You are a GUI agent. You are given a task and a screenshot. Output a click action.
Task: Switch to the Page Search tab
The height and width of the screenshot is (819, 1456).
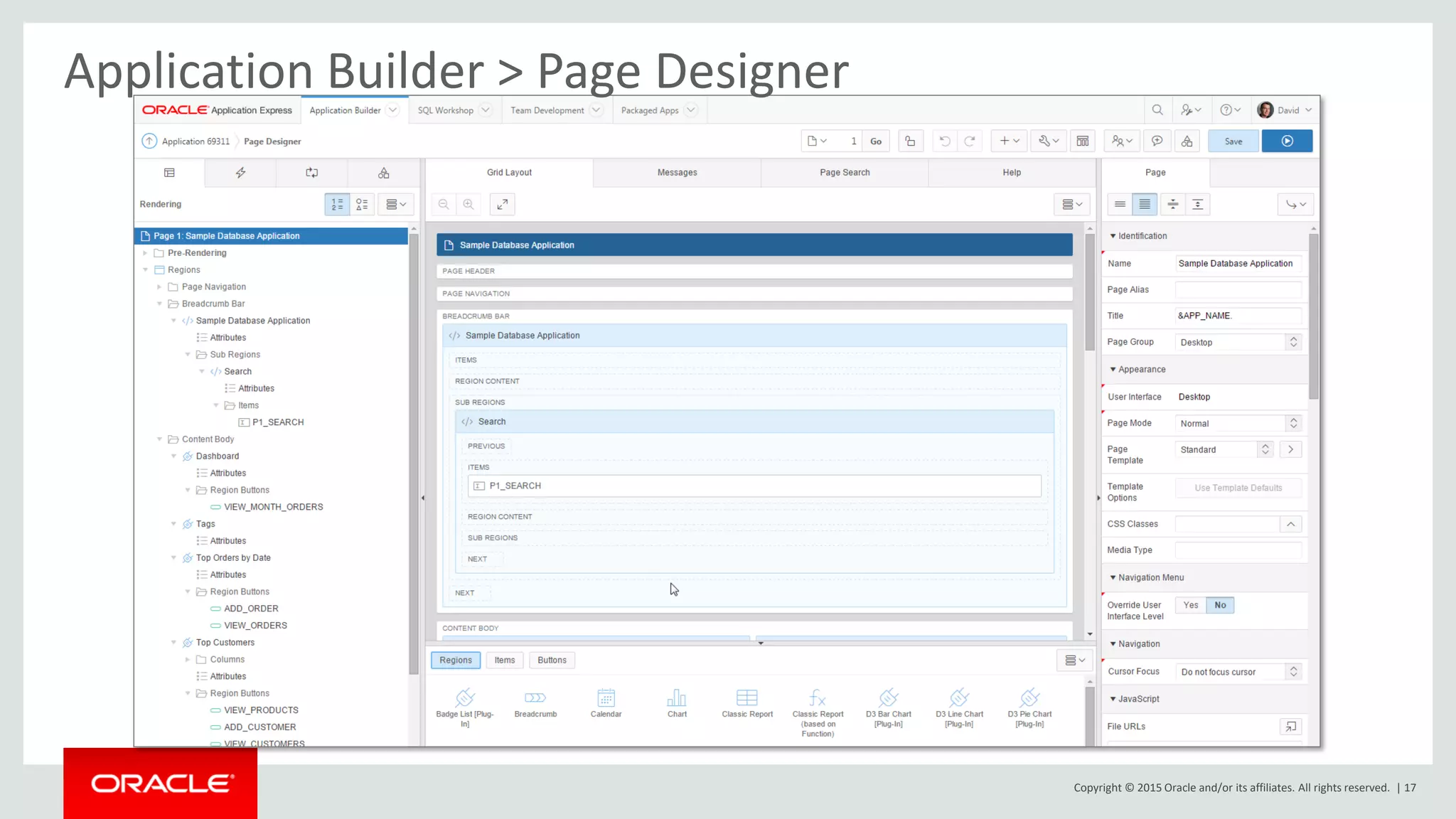coord(845,173)
